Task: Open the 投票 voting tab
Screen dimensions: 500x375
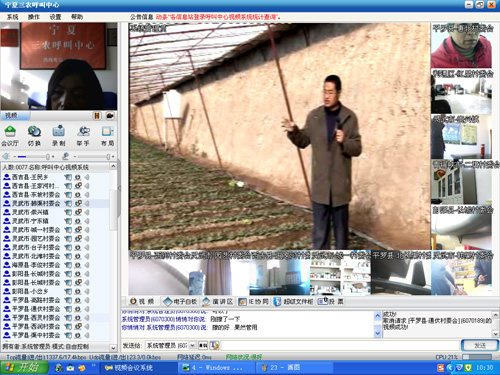Action: click(x=331, y=302)
